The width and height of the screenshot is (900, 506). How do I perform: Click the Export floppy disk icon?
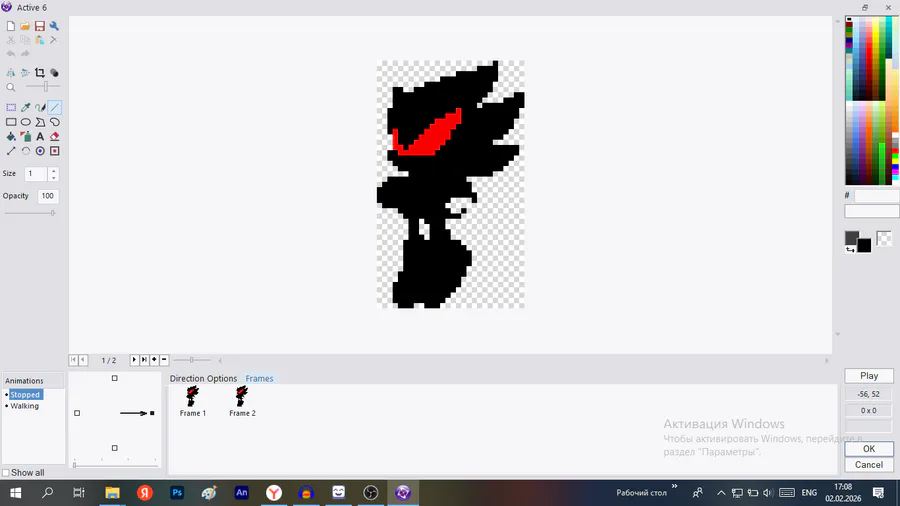pyautogui.click(x=40, y=26)
